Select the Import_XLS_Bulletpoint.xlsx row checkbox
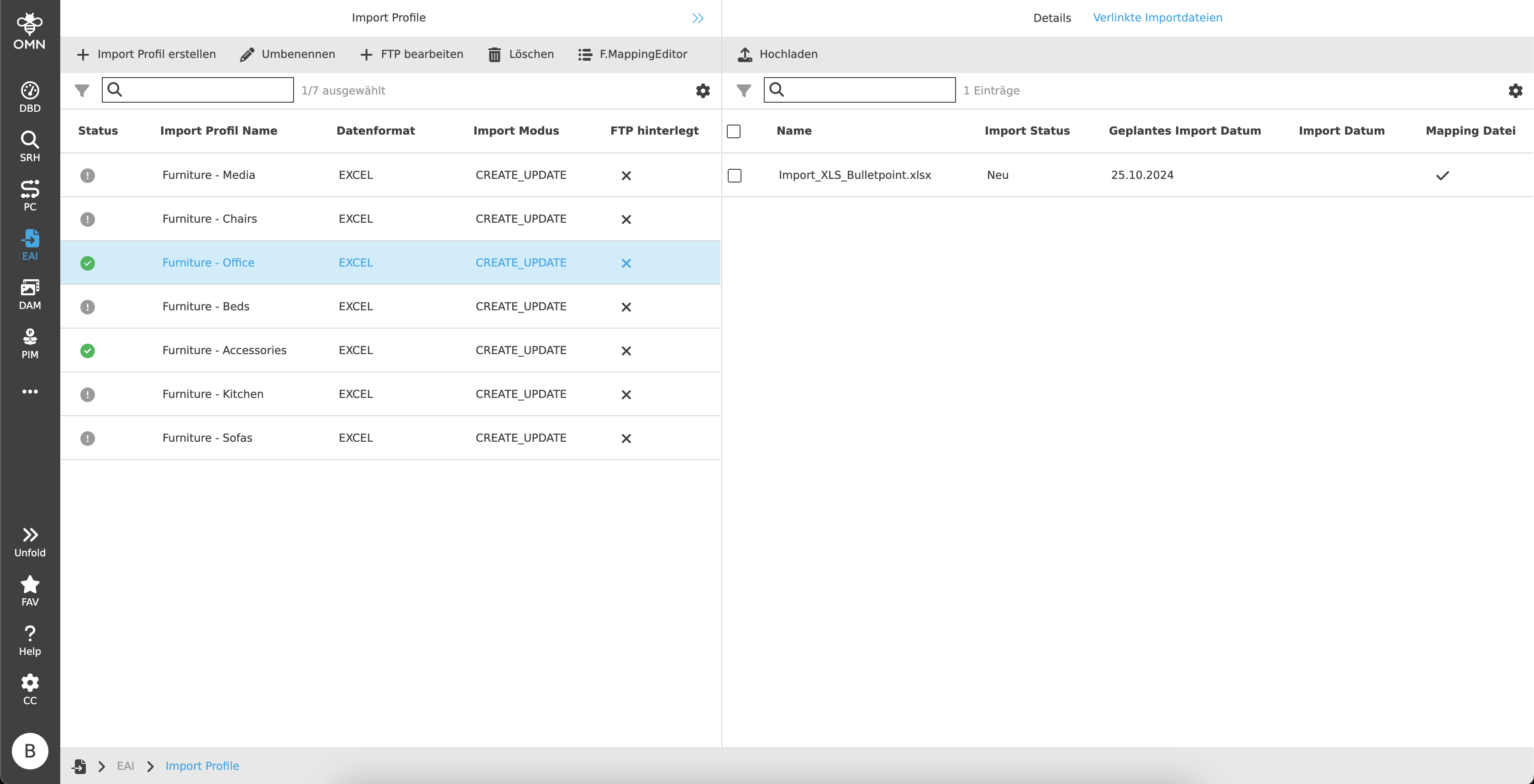 point(735,176)
